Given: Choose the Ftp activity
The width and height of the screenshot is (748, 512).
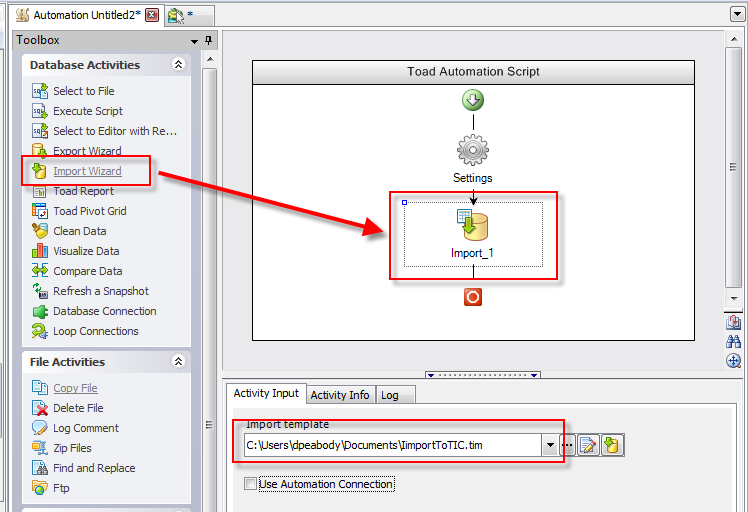Looking at the screenshot, I should point(51,488).
